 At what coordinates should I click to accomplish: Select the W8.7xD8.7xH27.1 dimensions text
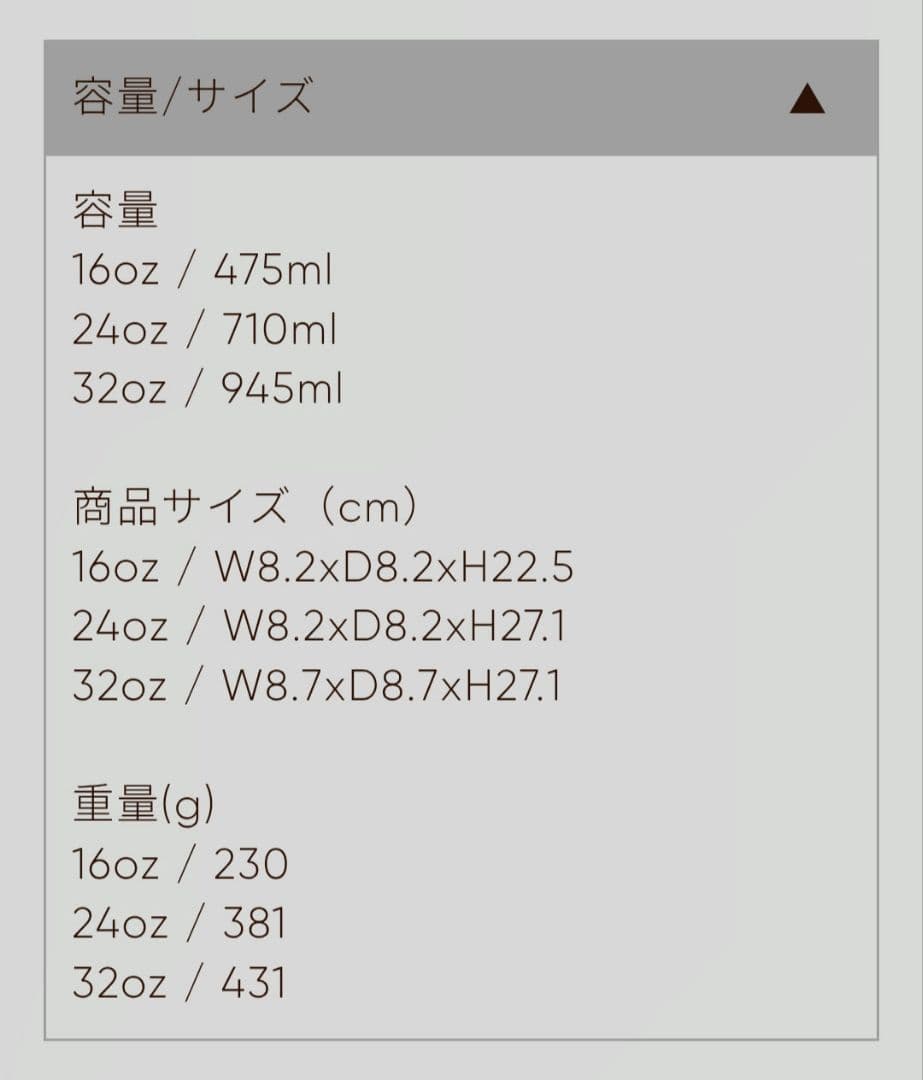[x=392, y=686]
